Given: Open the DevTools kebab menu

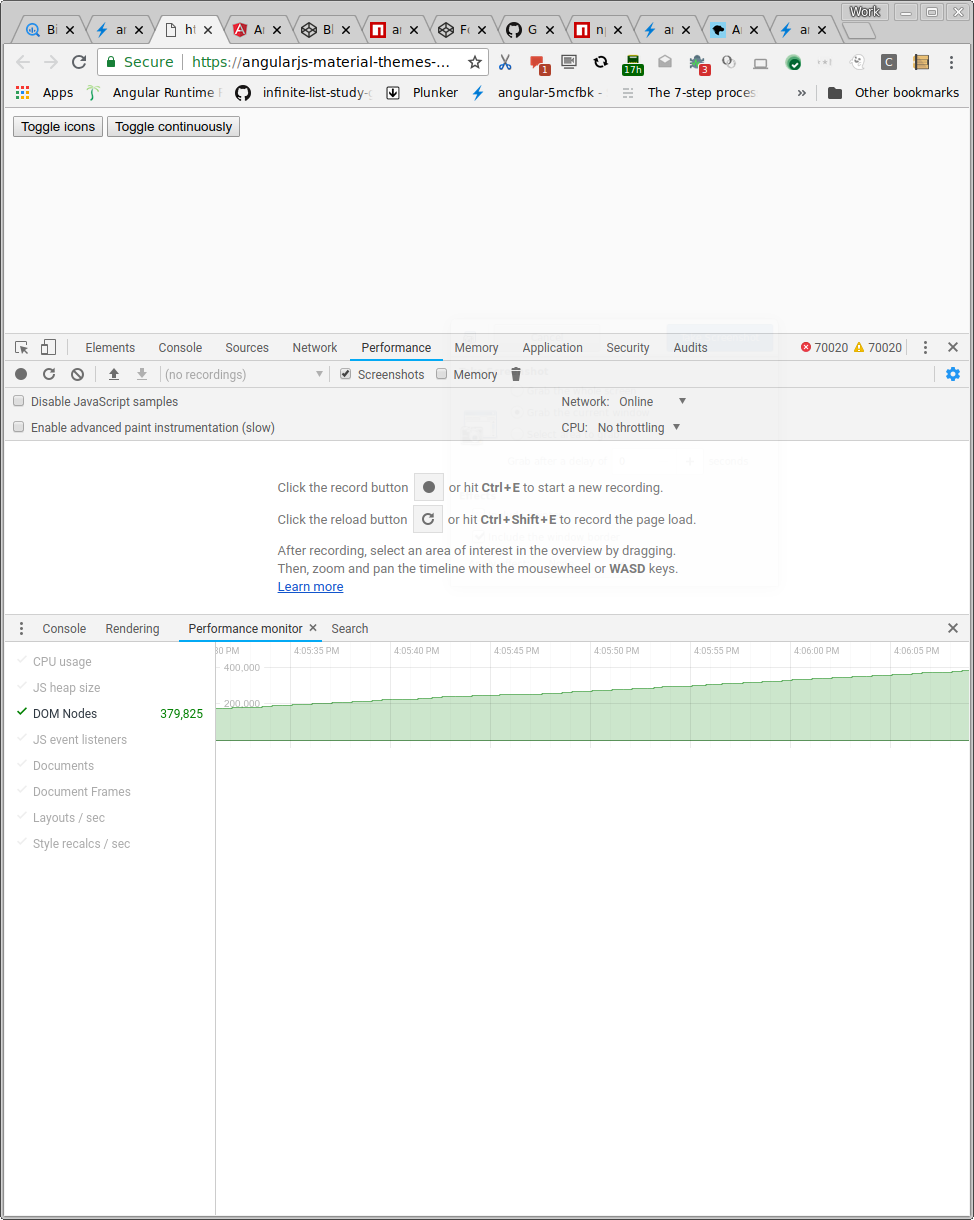Looking at the screenshot, I should click(x=925, y=347).
